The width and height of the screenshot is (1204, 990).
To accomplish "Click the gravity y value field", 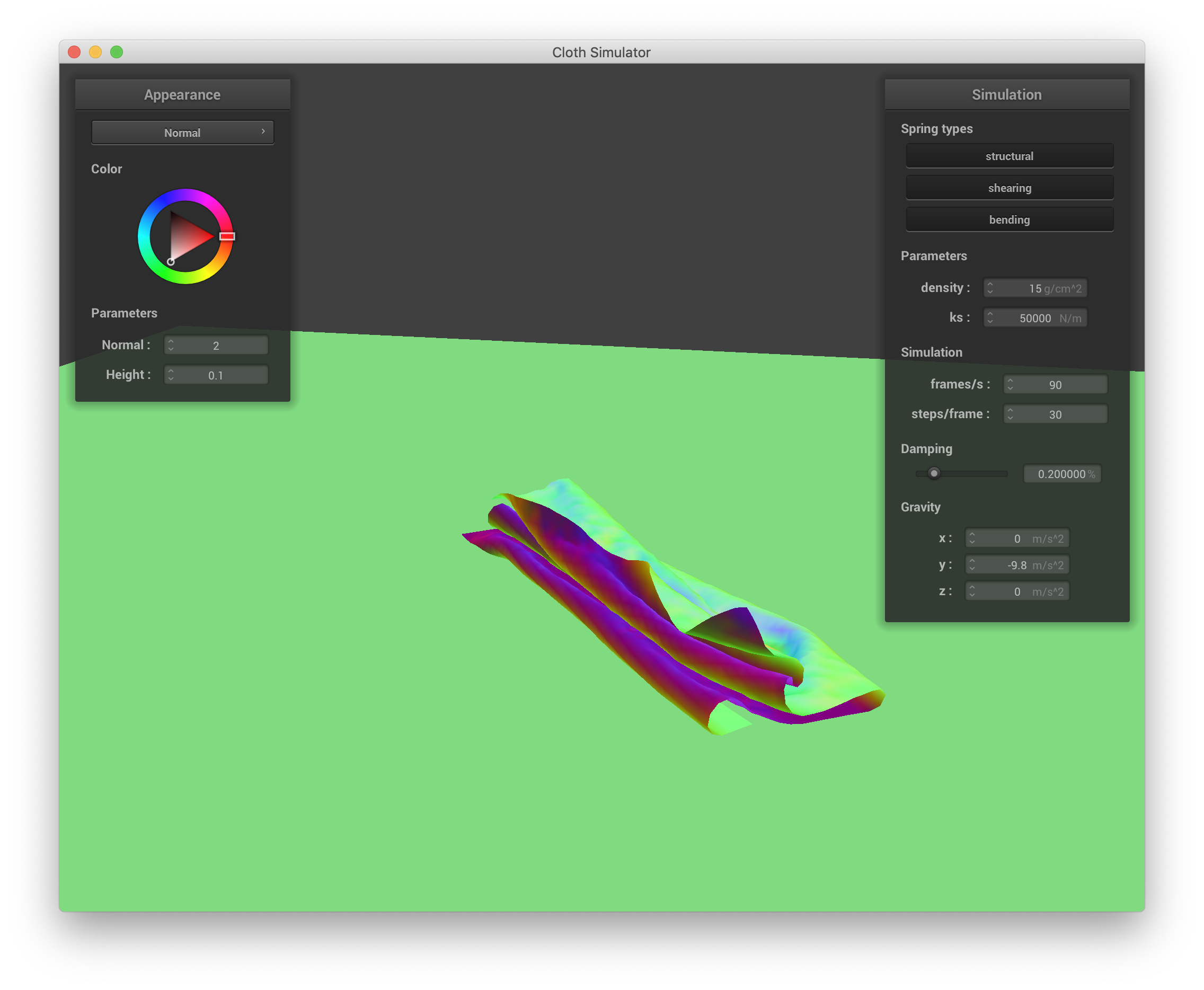I will [x=1017, y=564].
